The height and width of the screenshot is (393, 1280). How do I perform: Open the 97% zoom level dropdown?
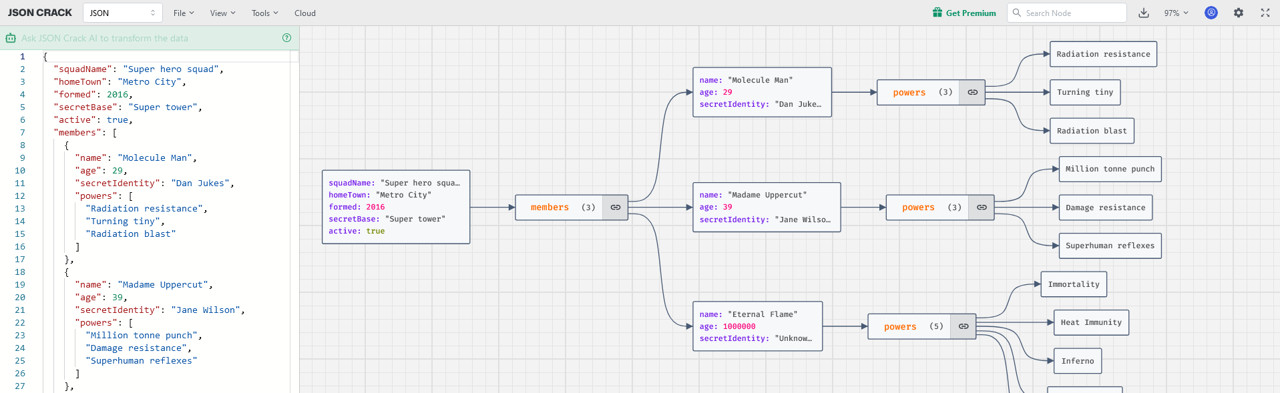[1176, 13]
